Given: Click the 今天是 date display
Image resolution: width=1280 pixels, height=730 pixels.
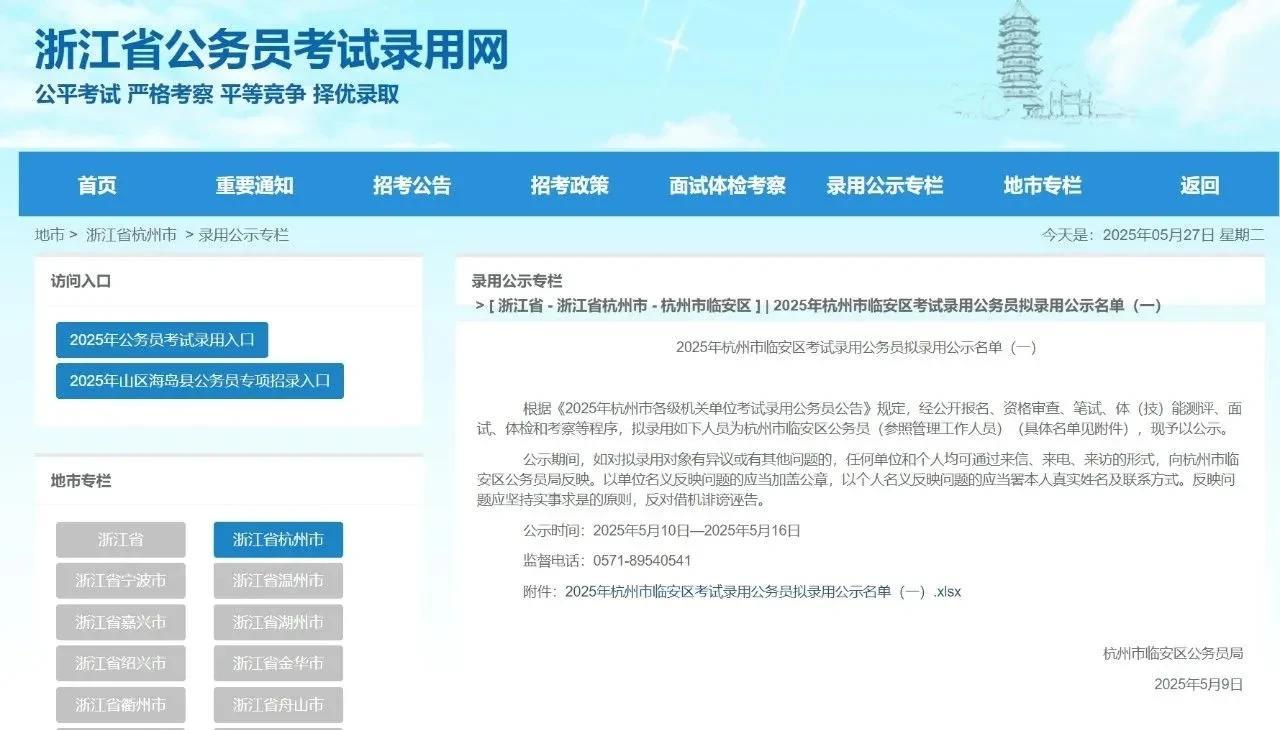Looking at the screenshot, I should [x=1153, y=235].
